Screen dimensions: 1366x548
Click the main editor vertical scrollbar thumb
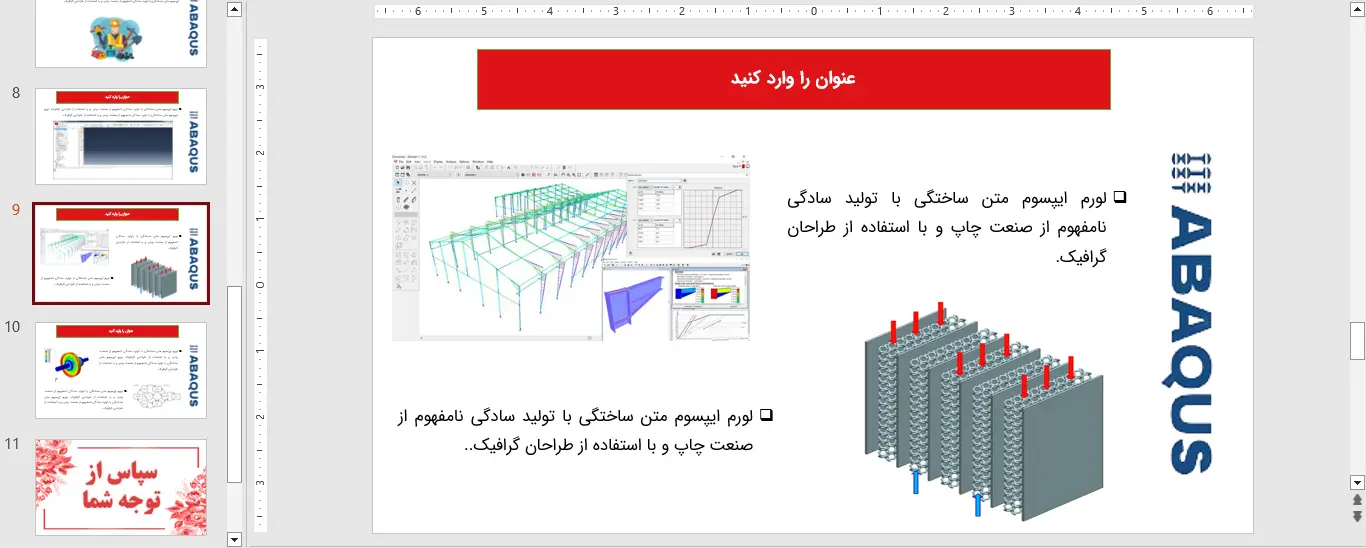(x=1357, y=341)
